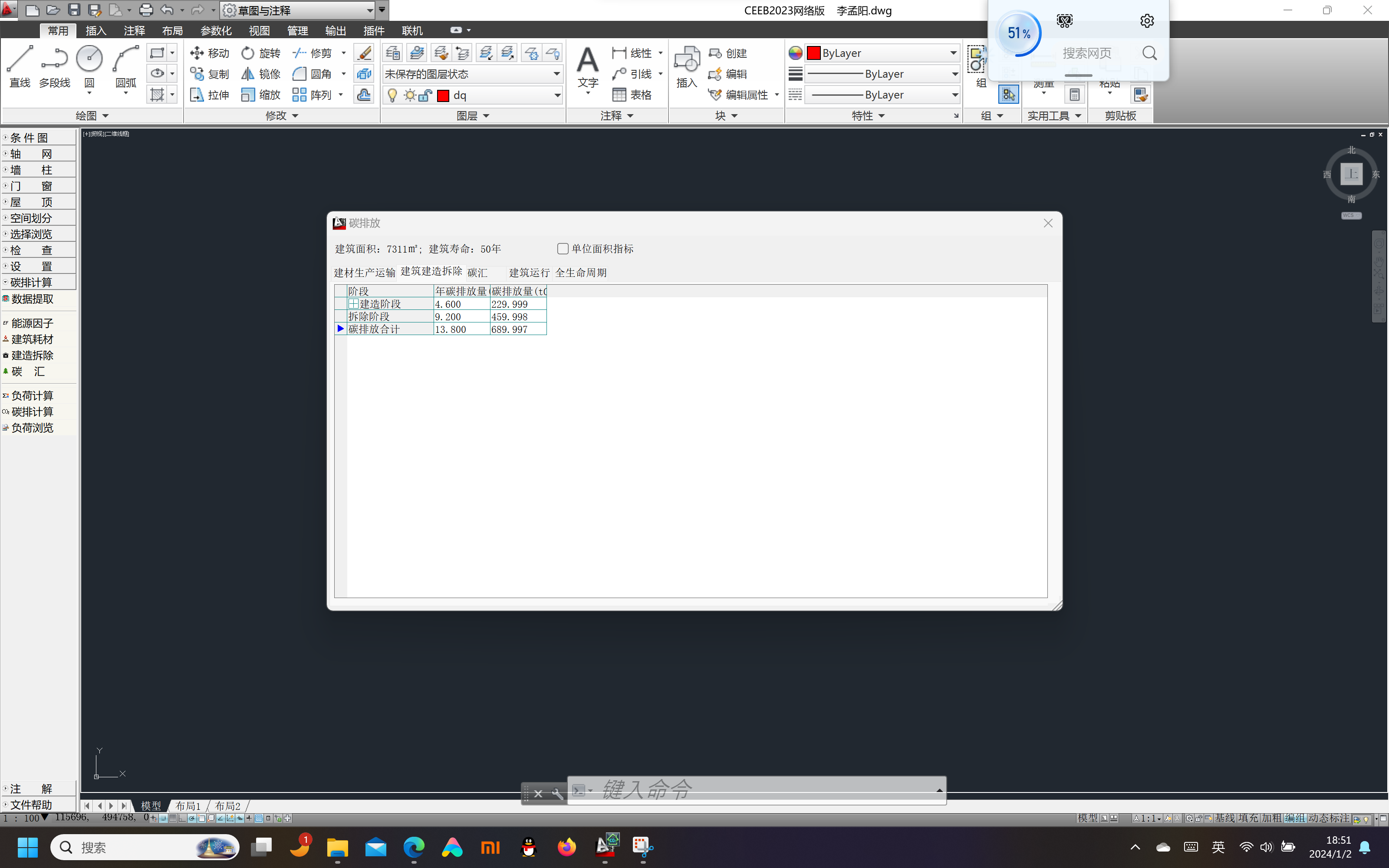Click 数据提取 in the left panel
This screenshot has width=1389, height=868.
[x=32, y=299]
